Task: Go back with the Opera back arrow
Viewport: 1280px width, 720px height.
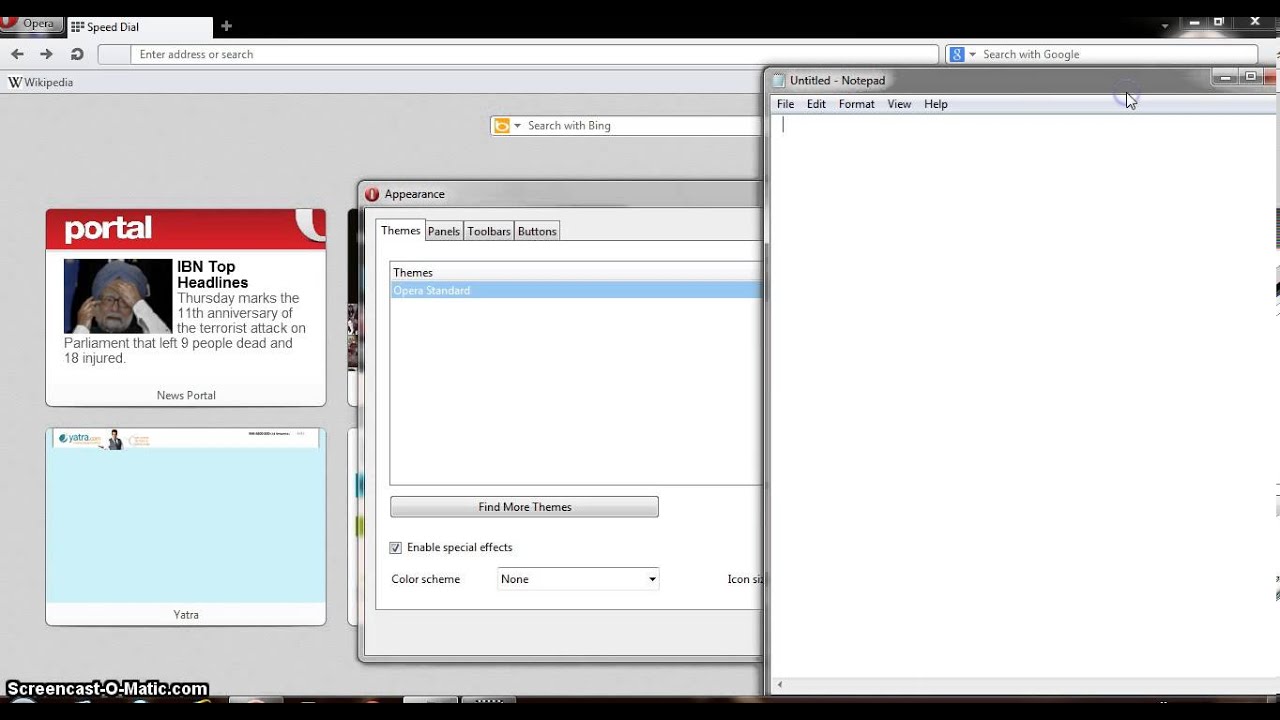Action: pos(17,54)
